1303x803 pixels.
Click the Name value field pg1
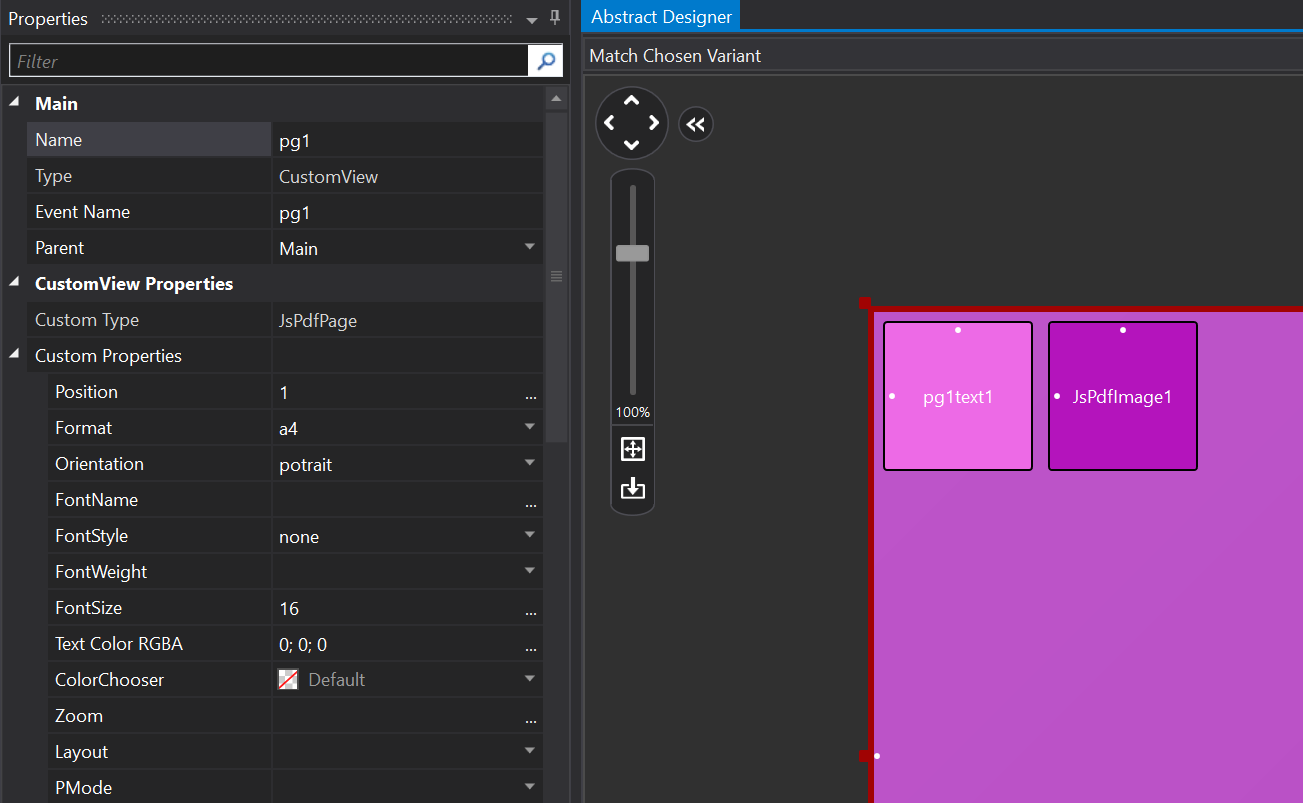click(x=408, y=140)
